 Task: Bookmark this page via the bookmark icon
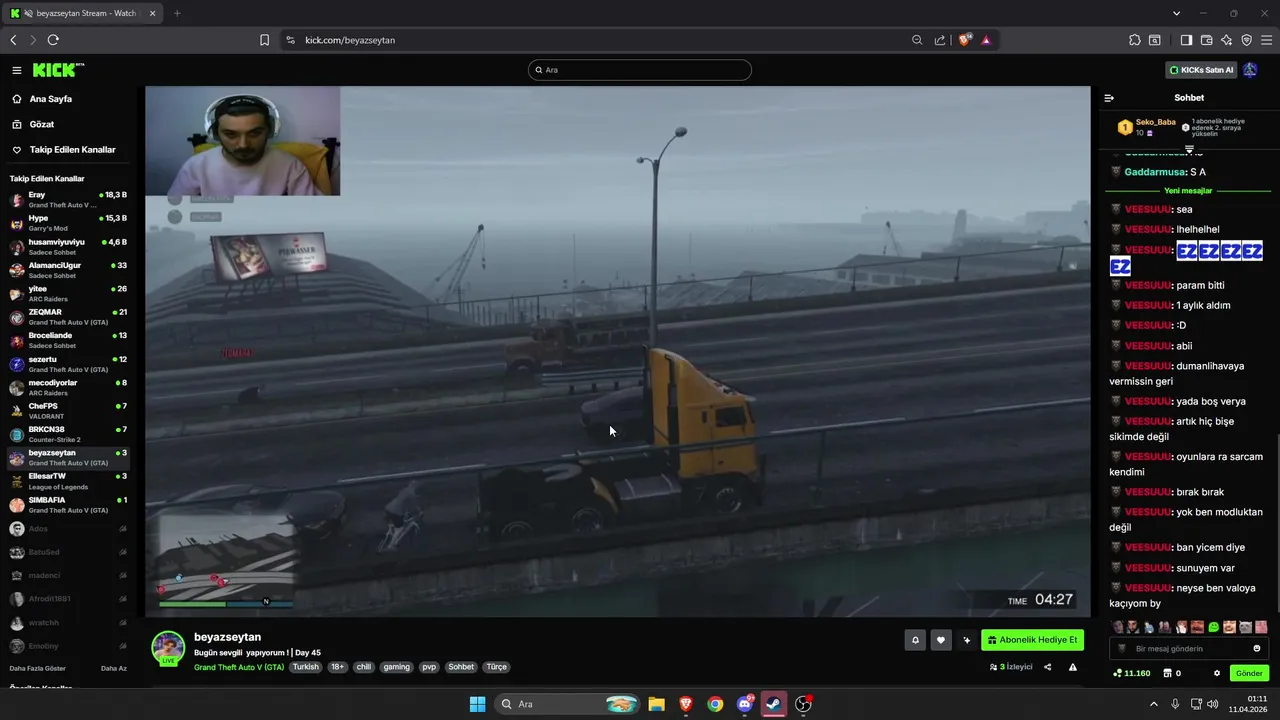264,40
